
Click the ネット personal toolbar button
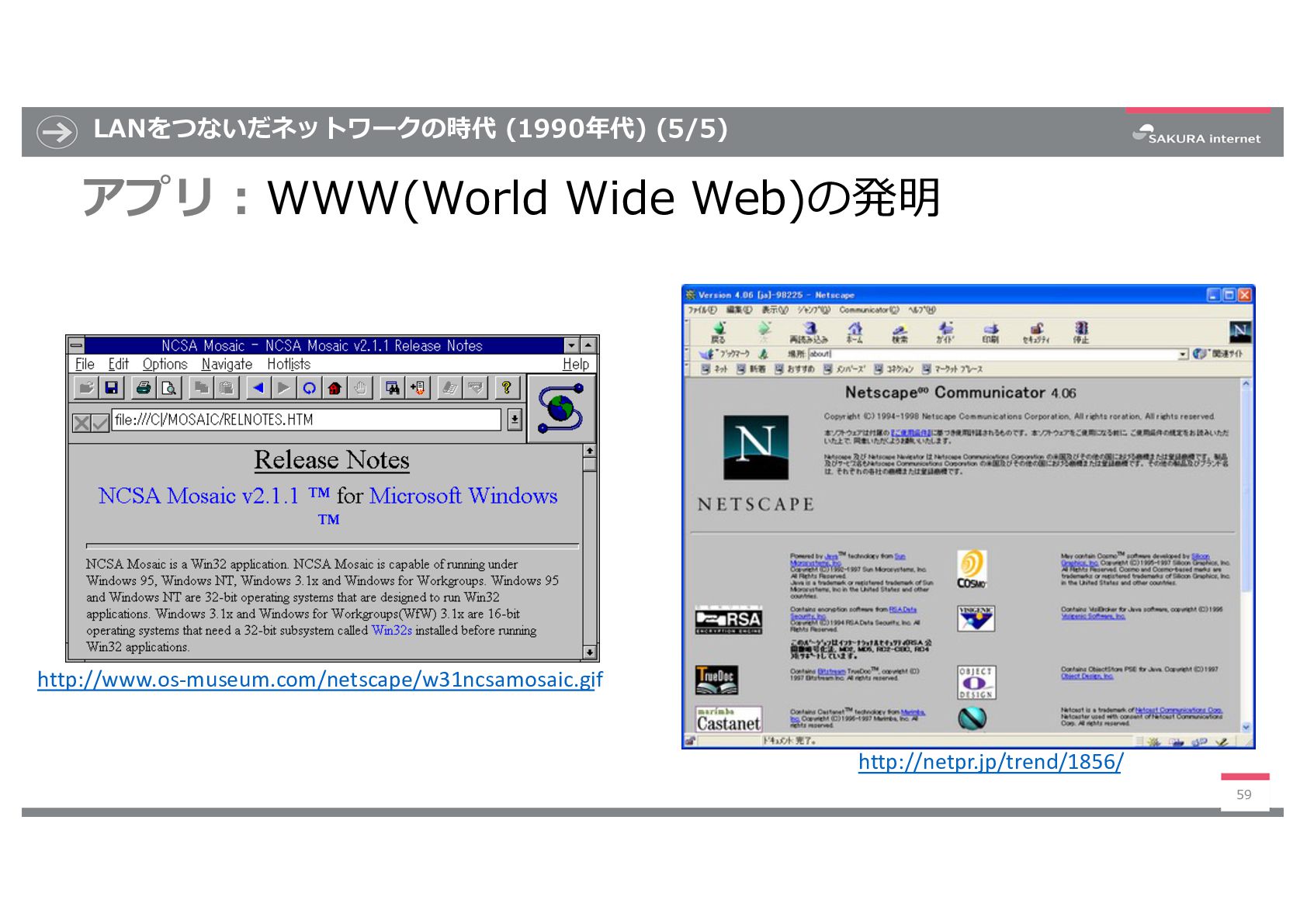pyautogui.click(x=715, y=369)
